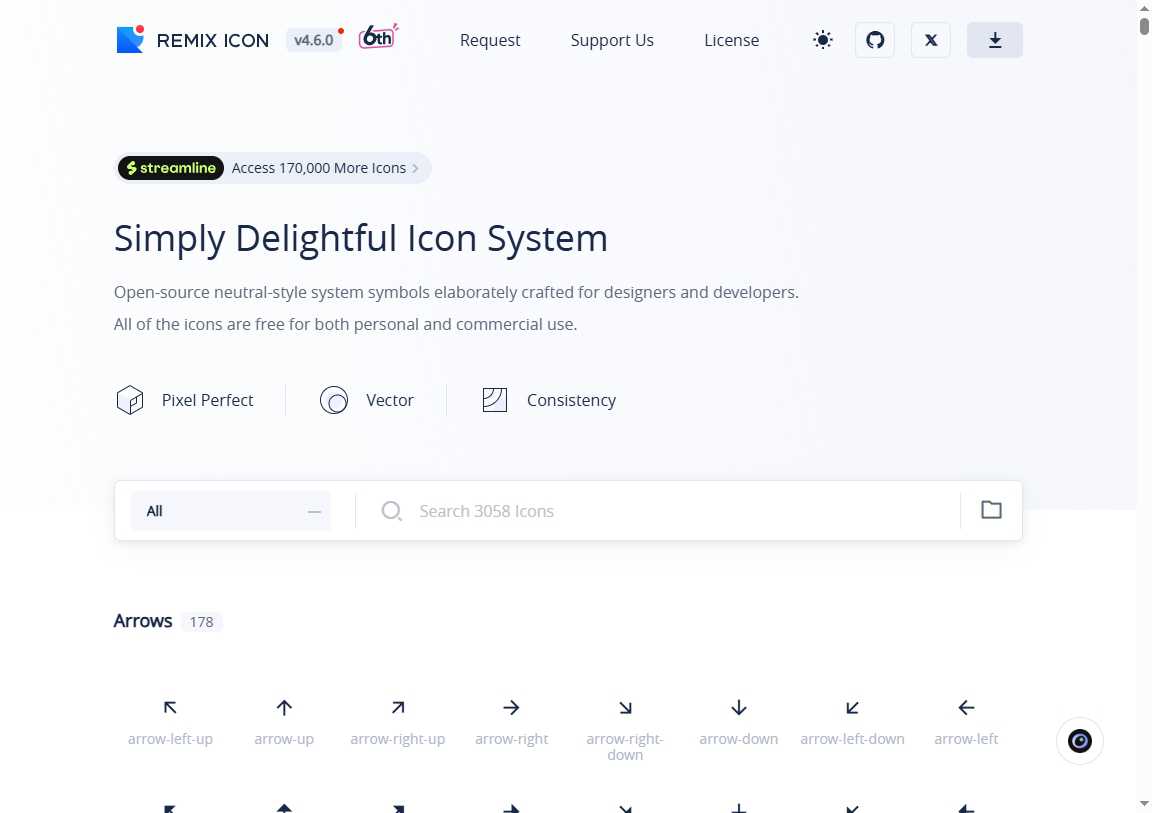Screen dimensions: 1152x813
Task: Open the All category dropdown
Action: 231,510
